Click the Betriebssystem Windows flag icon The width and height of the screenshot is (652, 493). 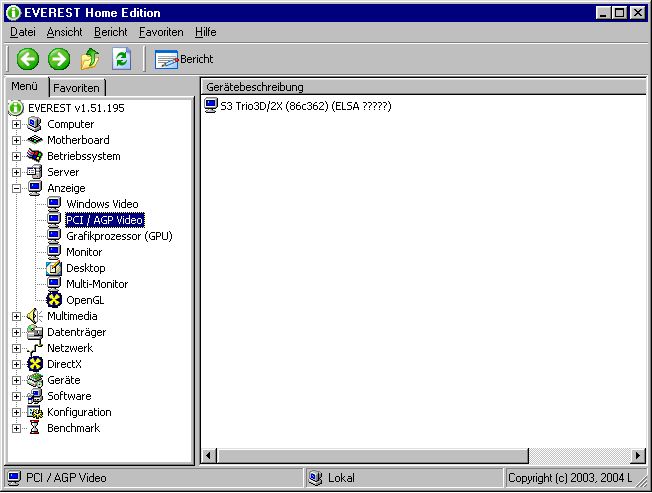coord(35,156)
